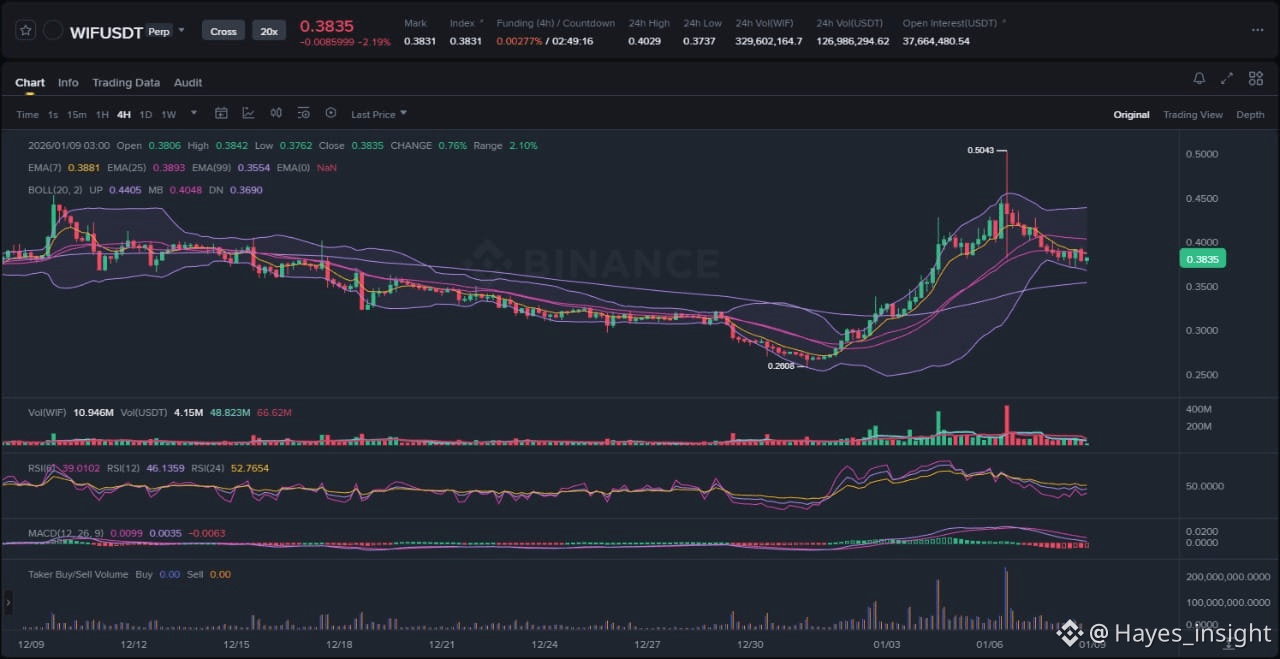The image size is (1280, 659).
Task: Select the 1D time interval
Action: pos(146,115)
